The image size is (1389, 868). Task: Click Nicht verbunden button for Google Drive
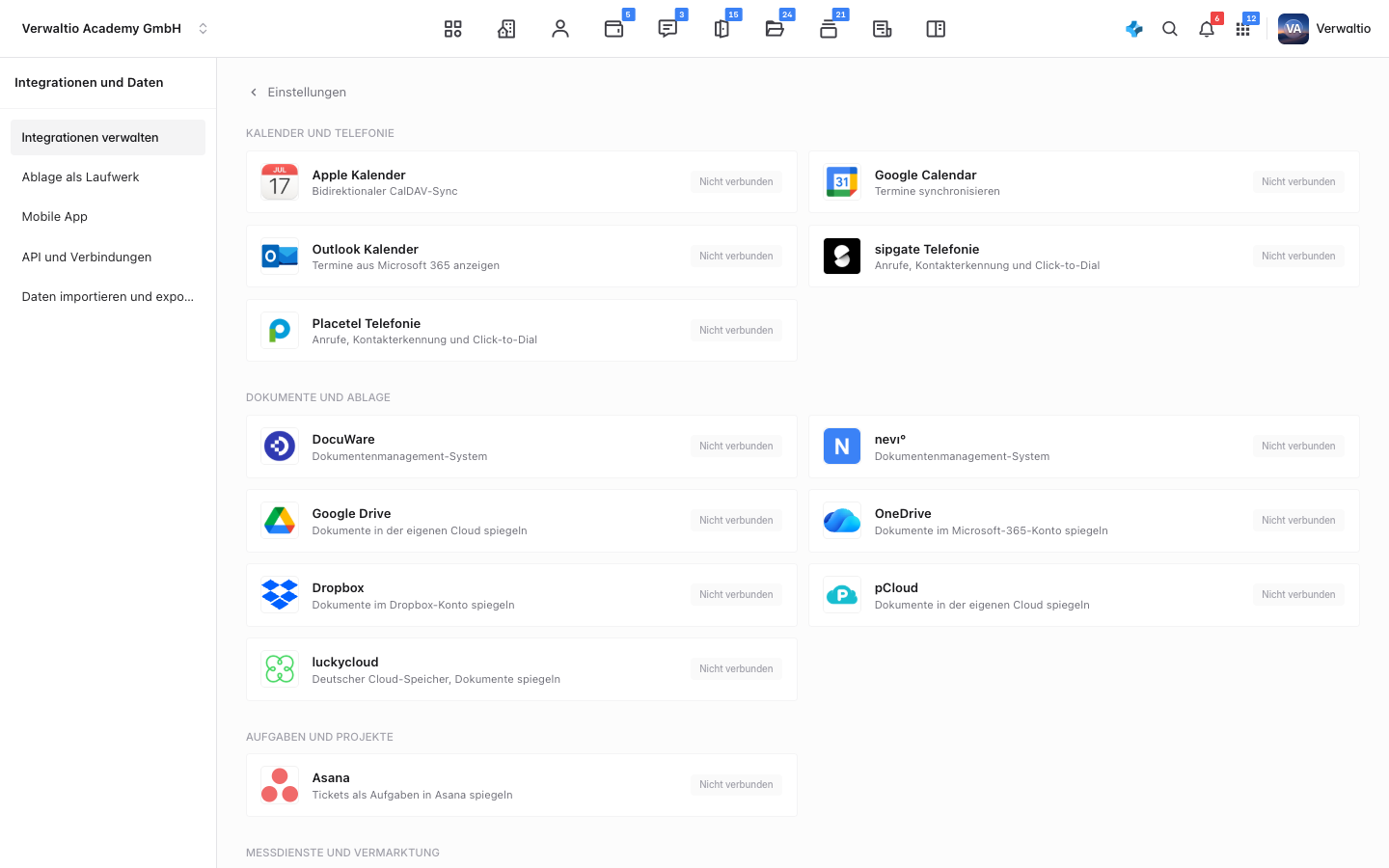[736, 521]
